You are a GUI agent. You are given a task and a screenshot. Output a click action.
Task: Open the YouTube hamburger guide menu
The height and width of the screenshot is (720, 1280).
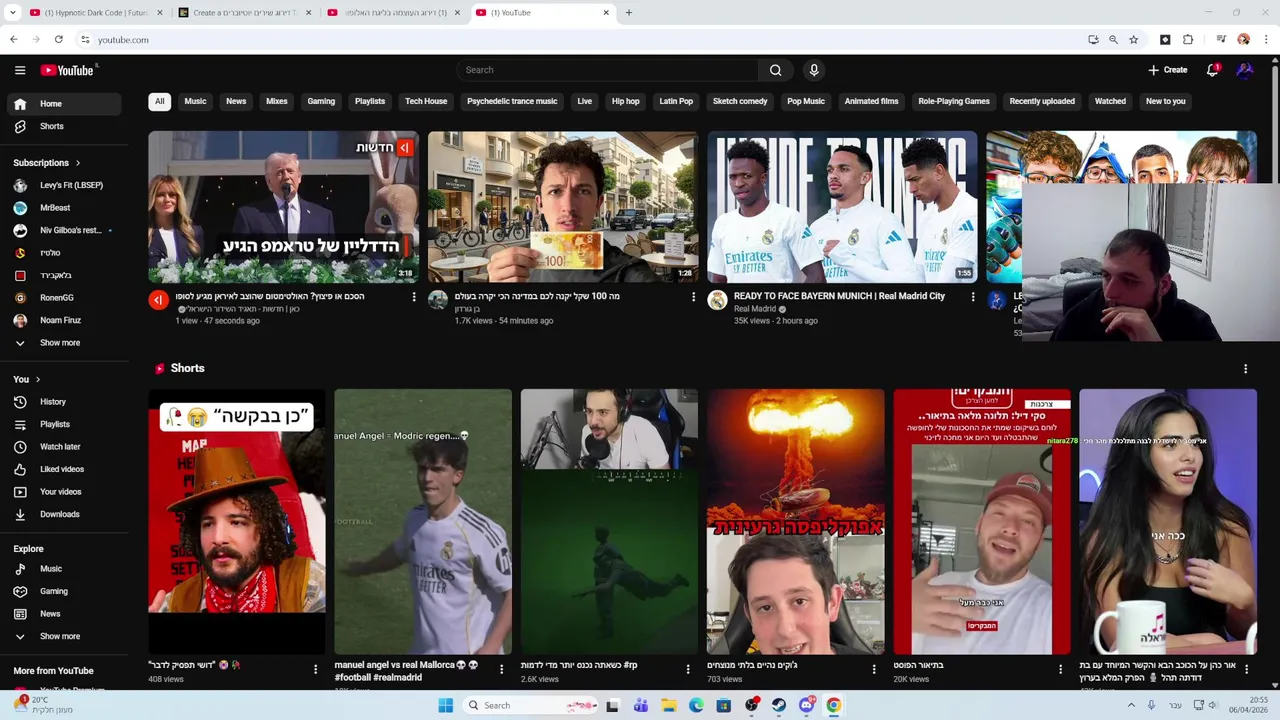pyautogui.click(x=20, y=70)
